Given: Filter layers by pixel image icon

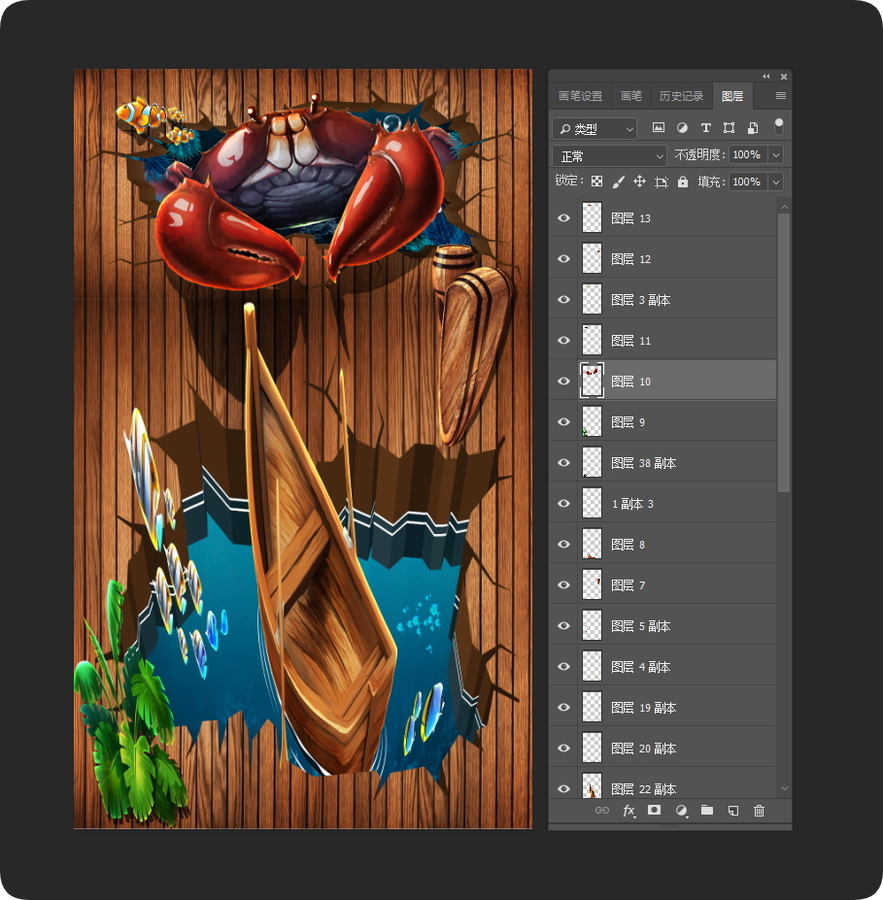Looking at the screenshot, I should coord(659,128).
